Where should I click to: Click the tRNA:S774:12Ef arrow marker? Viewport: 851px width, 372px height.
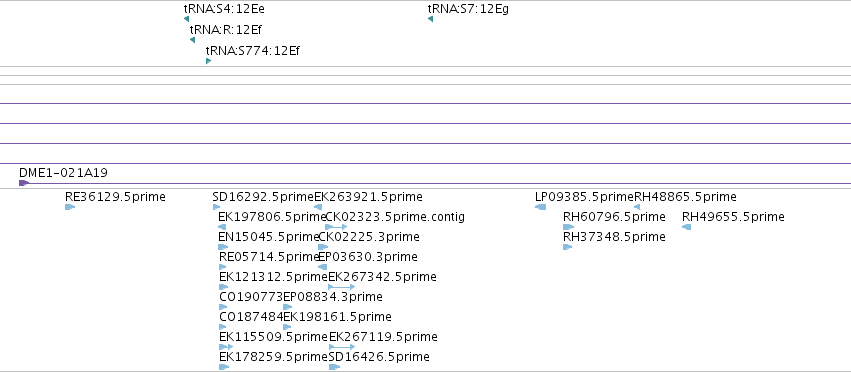point(208,61)
